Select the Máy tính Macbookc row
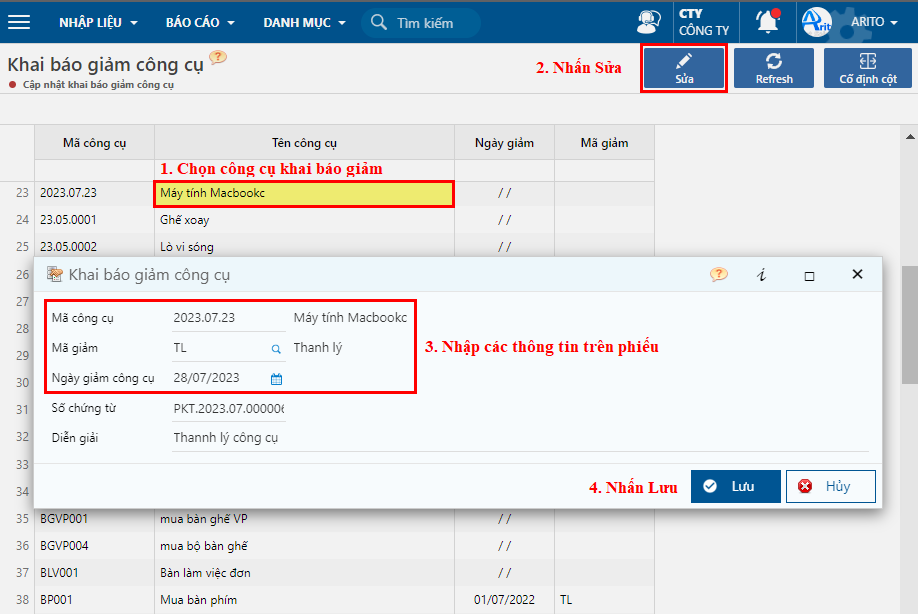 pyautogui.click(x=304, y=193)
